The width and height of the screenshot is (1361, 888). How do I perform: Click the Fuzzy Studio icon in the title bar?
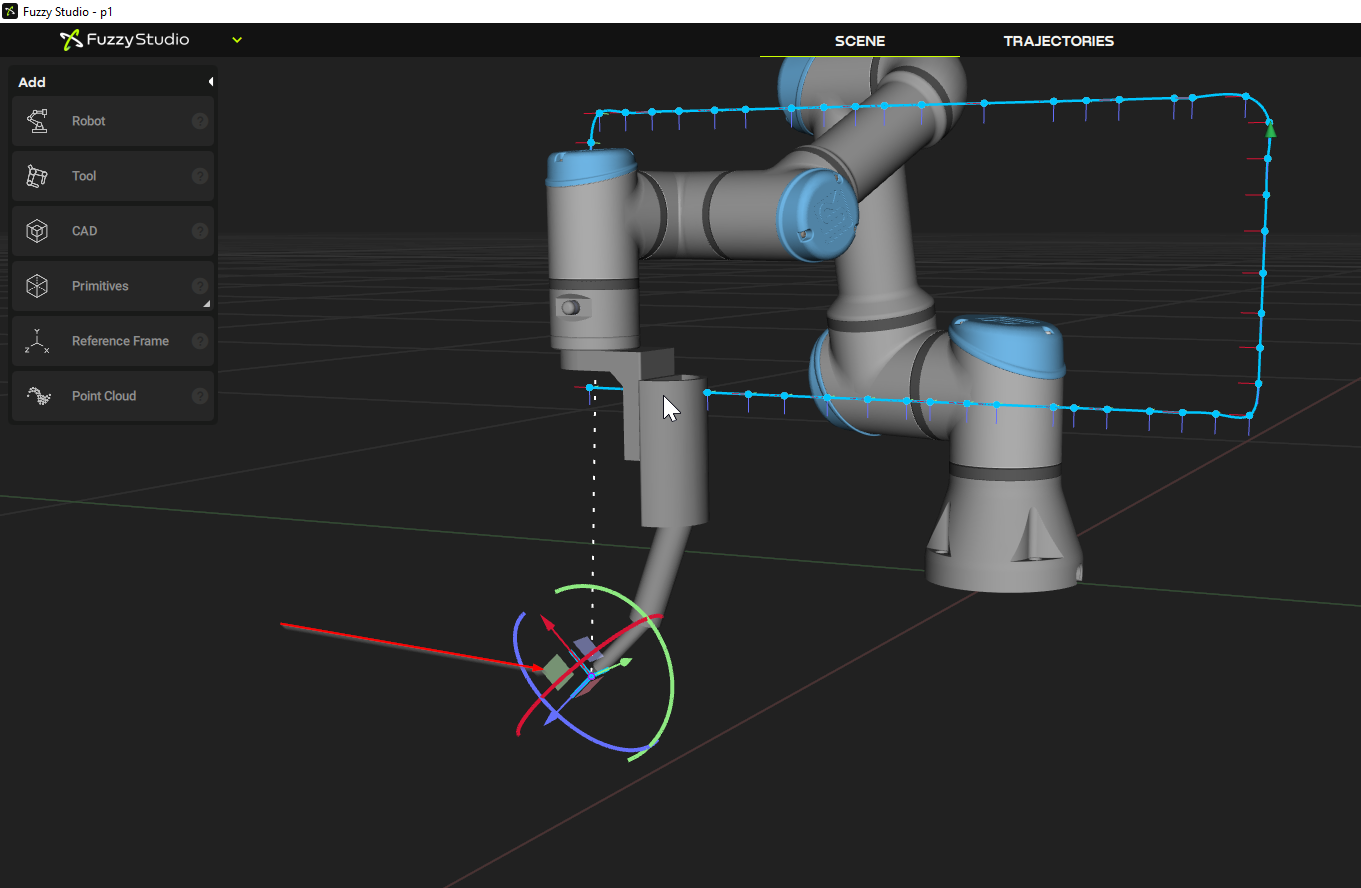point(10,11)
